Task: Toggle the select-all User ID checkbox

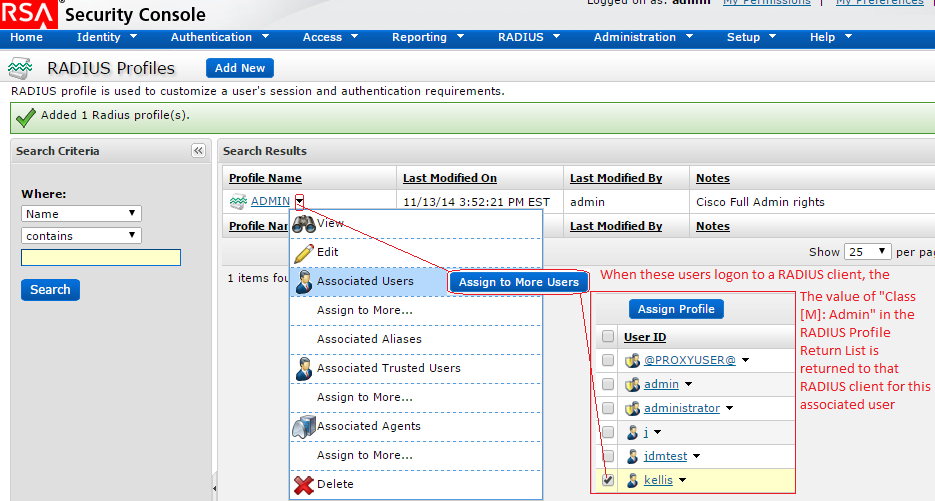Action: coord(608,336)
